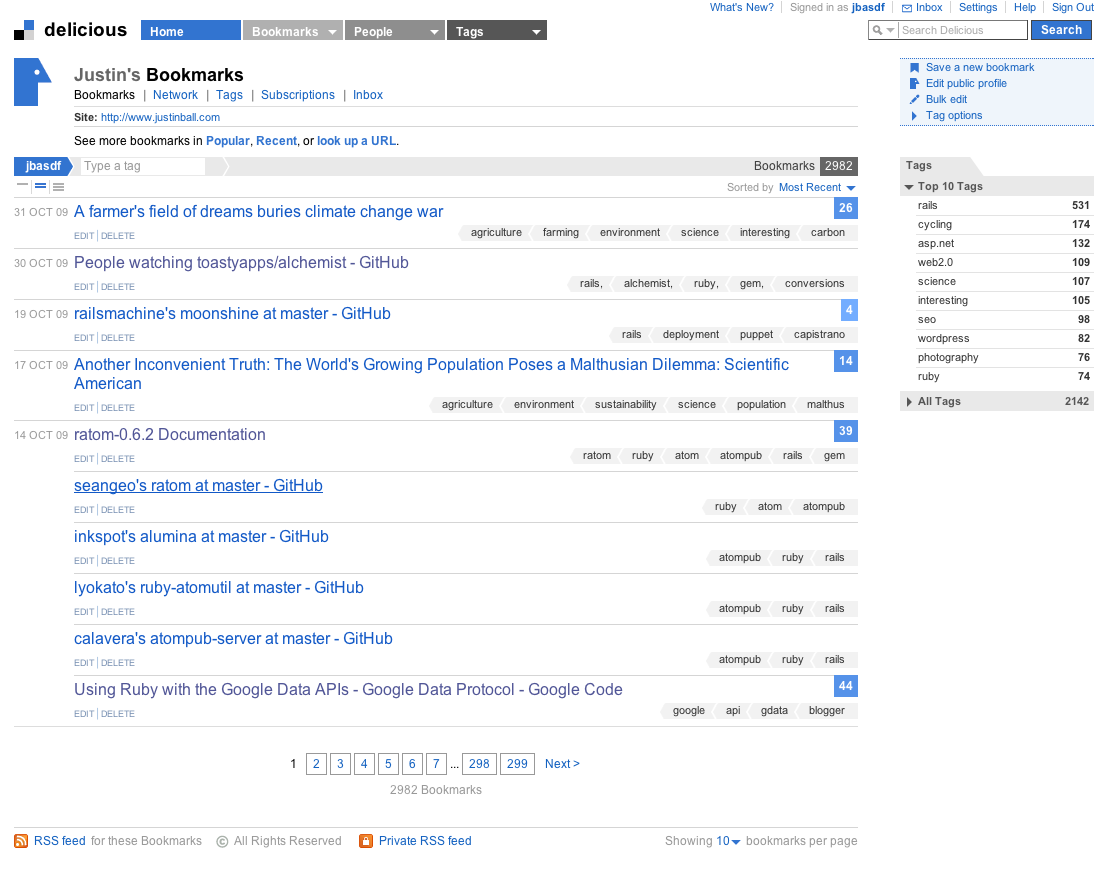Open seangeo's ratom at master bookmark
Screen dimensions: 1105x884
click(x=198, y=486)
